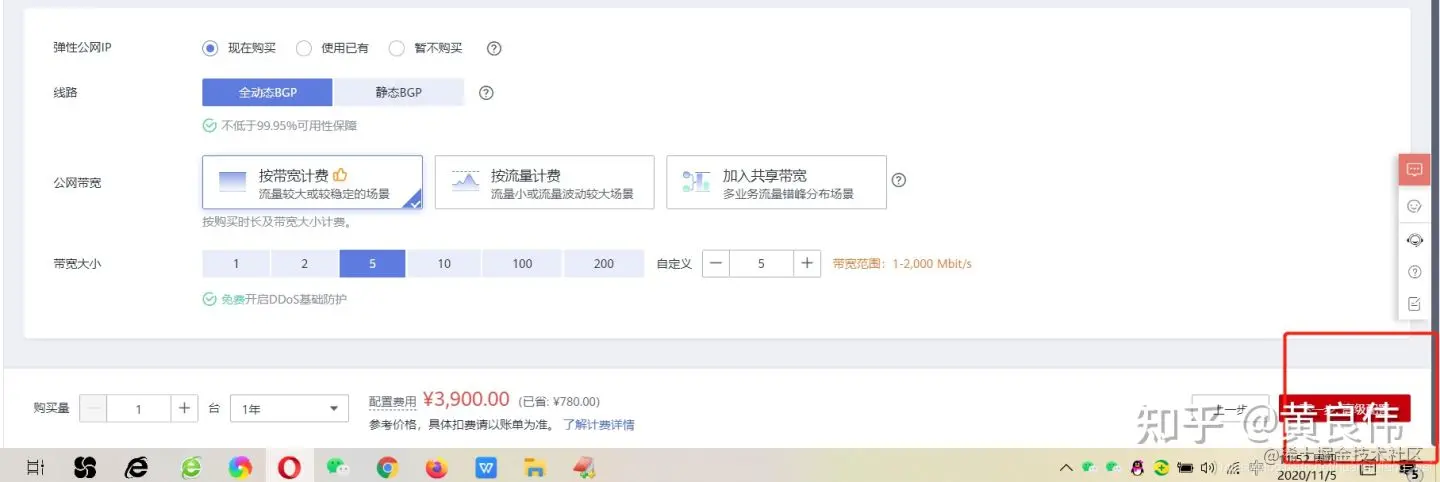The image size is (1440, 482).
Task: Click the purchase quantity input field
Action: [139, 408]
